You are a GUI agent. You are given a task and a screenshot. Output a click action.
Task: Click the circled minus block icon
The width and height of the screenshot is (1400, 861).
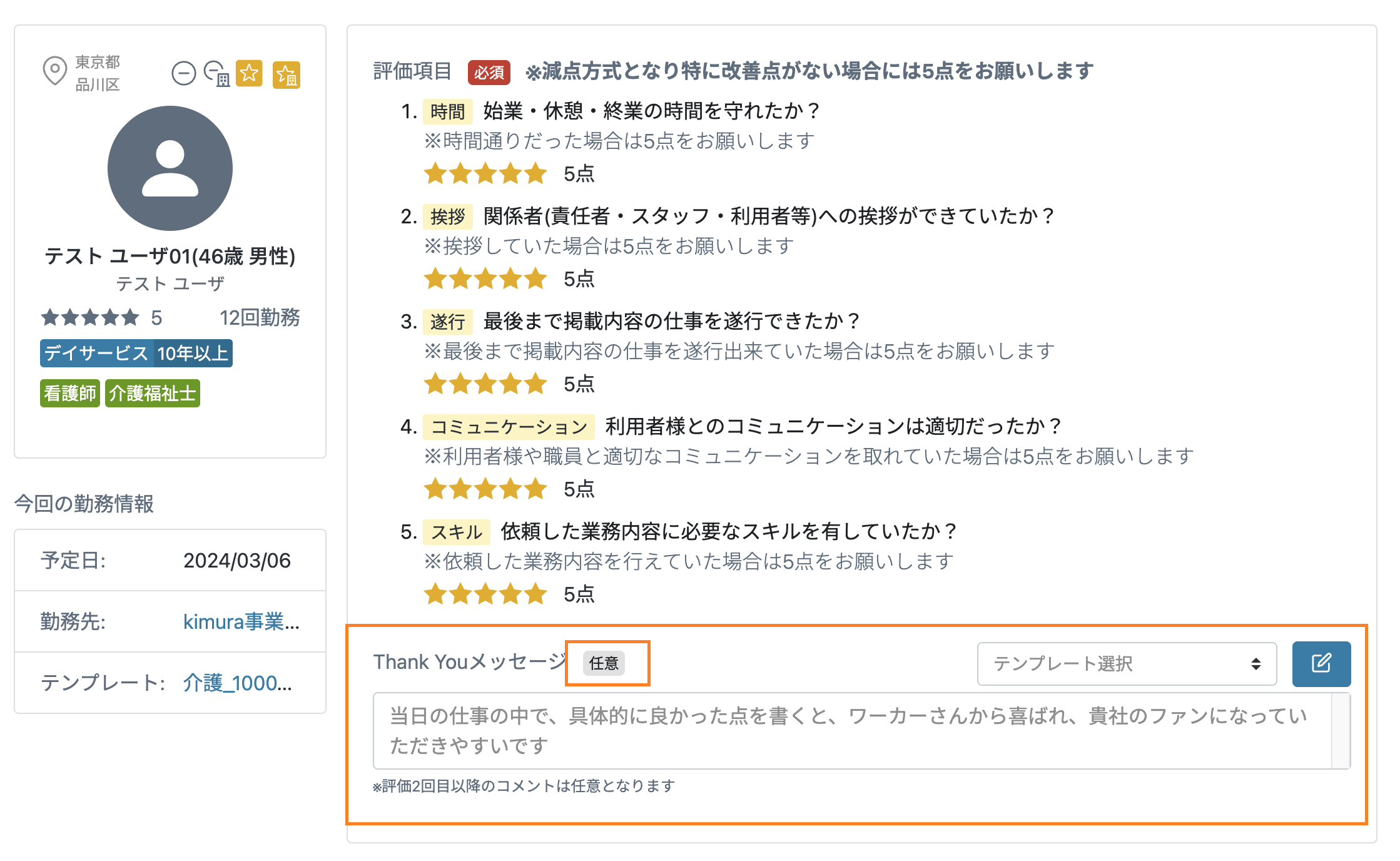183,74
